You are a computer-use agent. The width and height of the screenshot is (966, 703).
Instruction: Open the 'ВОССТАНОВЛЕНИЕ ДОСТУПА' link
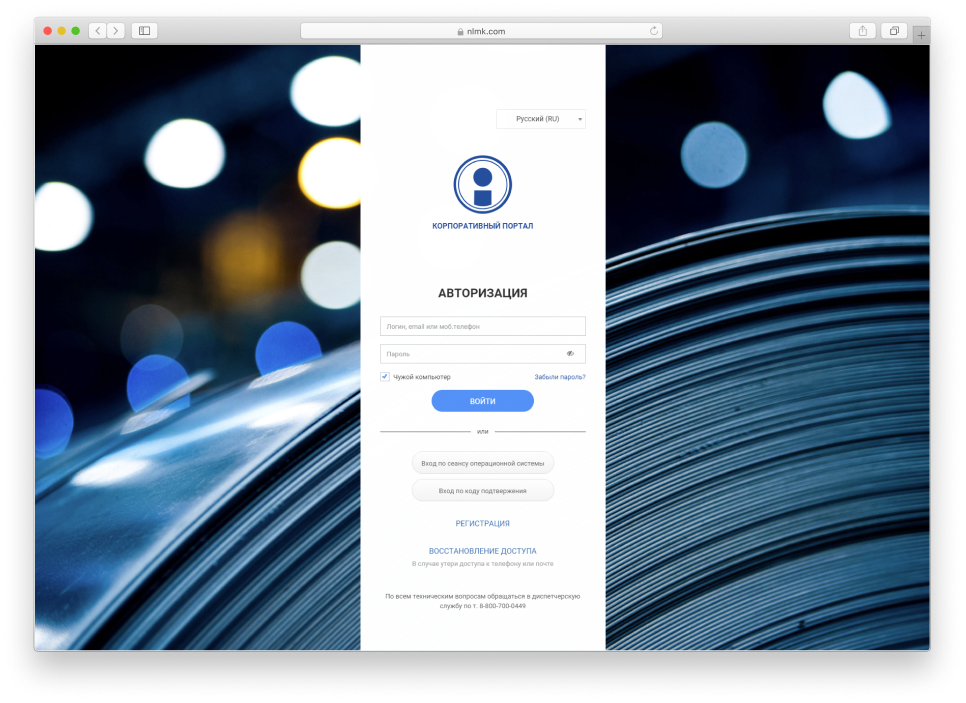click(482, 551)
